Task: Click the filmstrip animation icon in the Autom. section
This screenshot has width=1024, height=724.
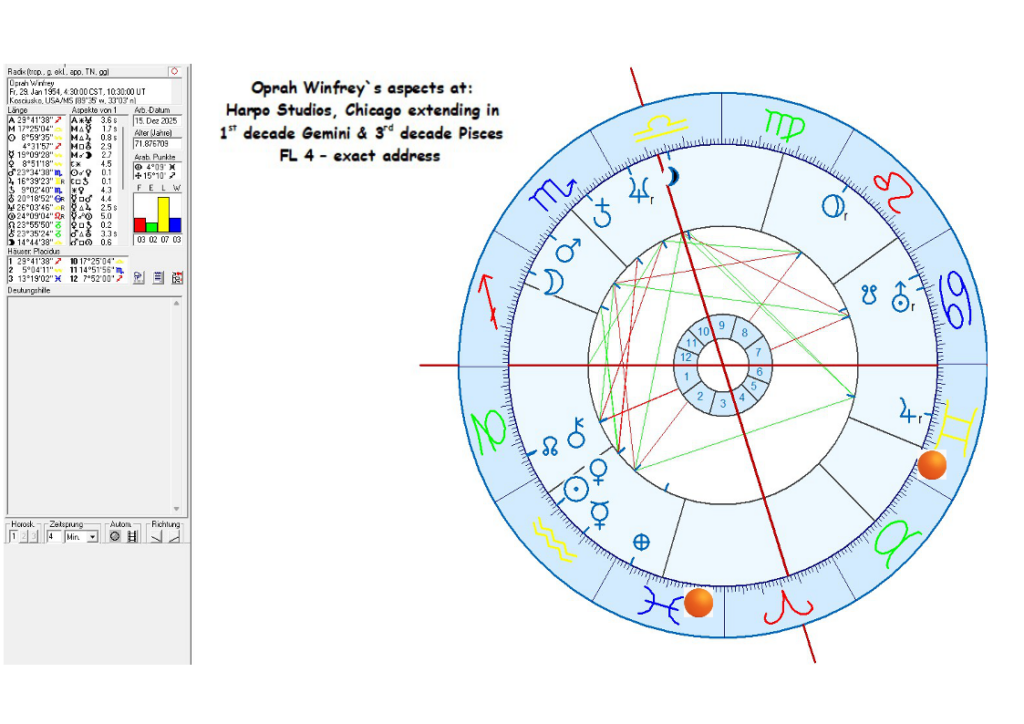Action: [132, 536]
